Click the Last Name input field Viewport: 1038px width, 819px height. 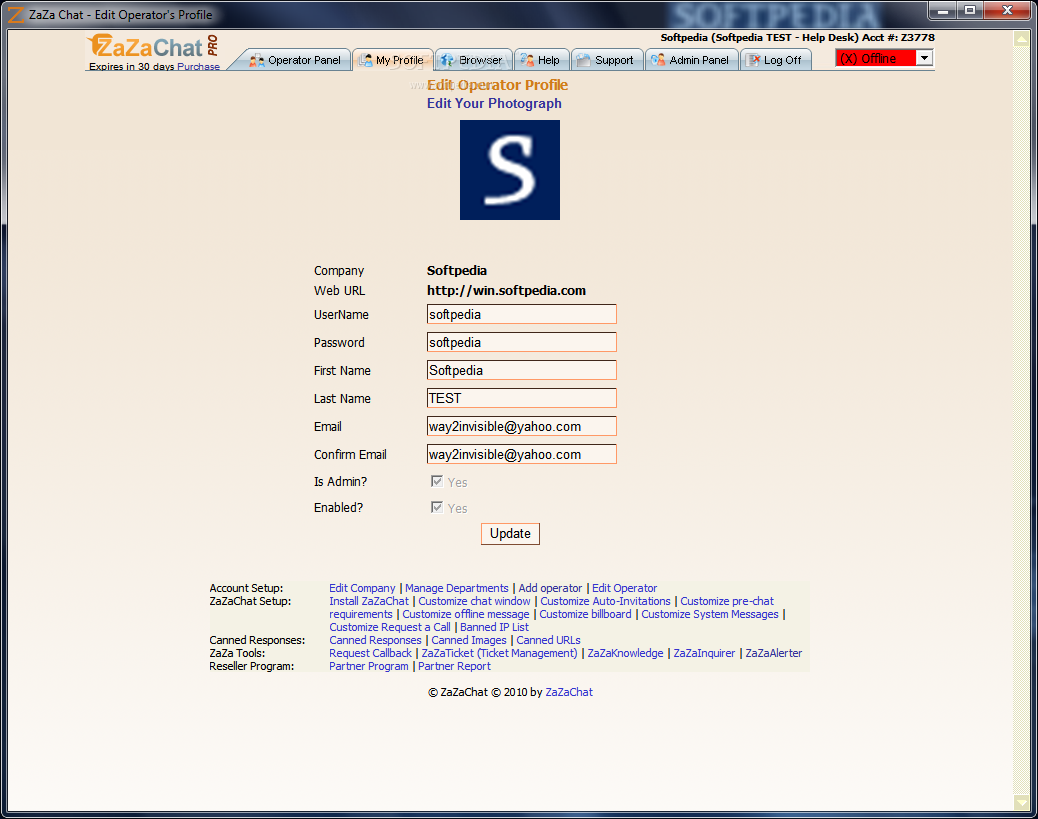coord(522,398)
